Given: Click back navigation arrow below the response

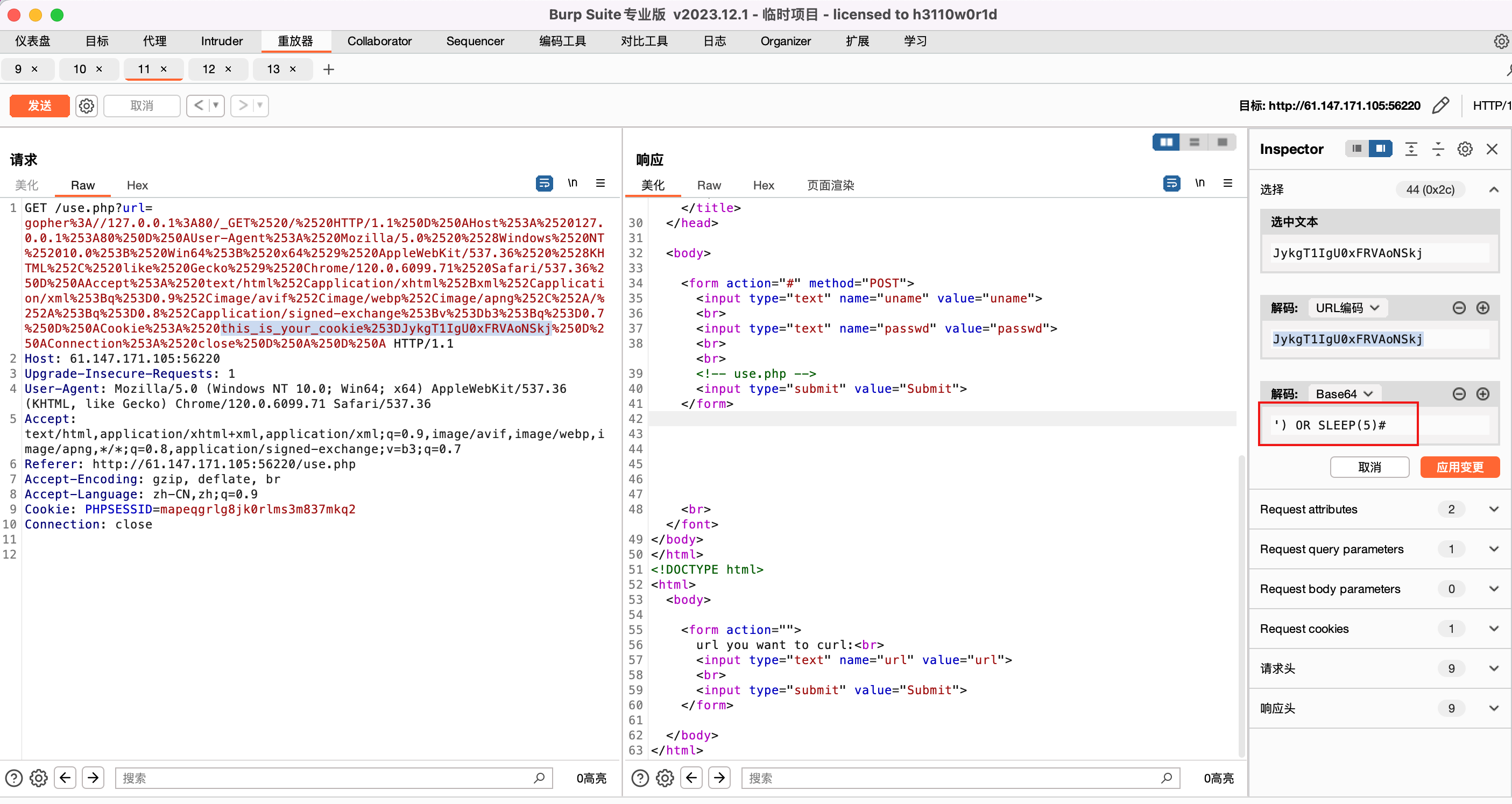Looking at the screenshot, I should coord(691,778).
